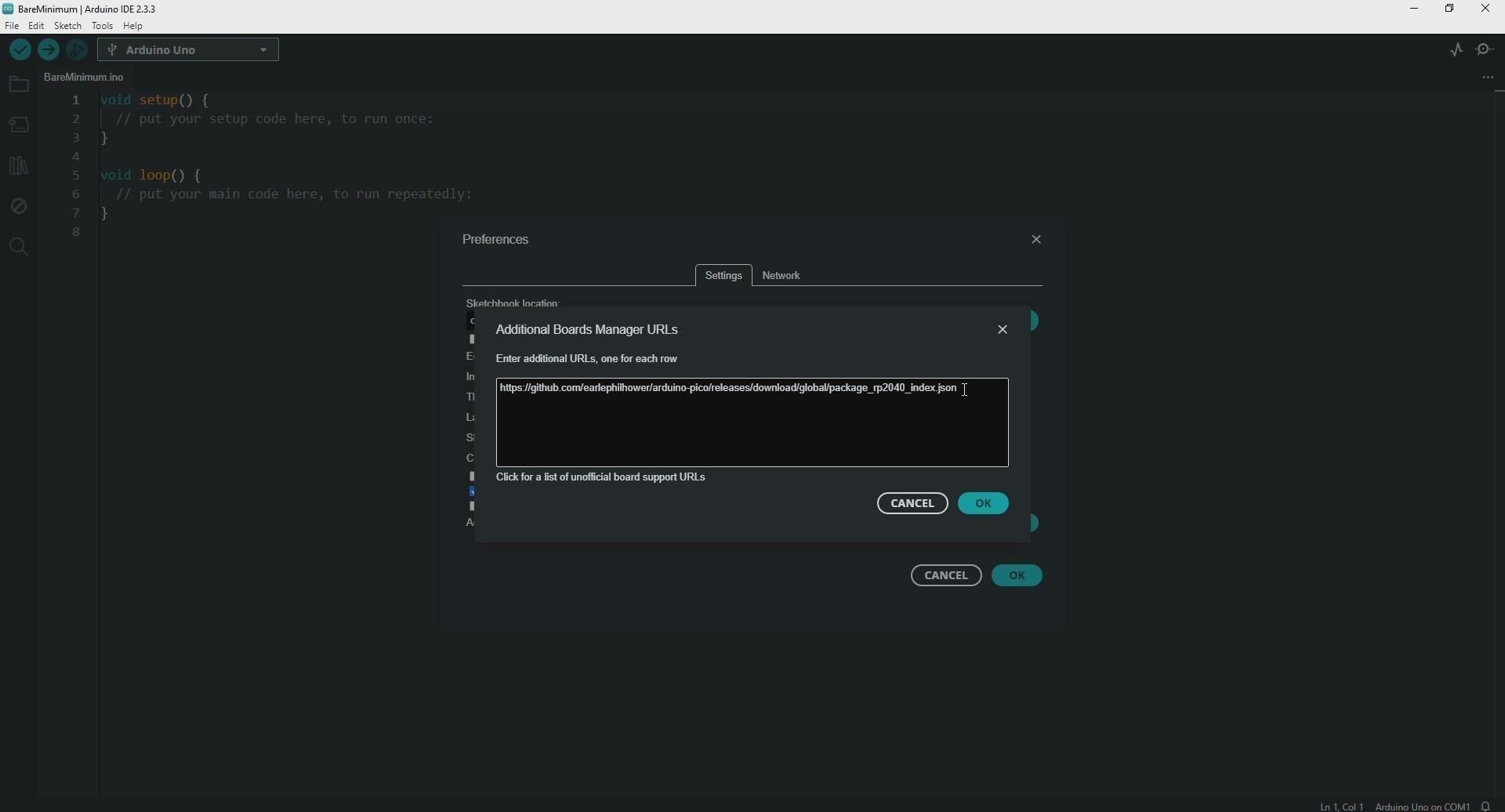The width and height of the screenshot is (1505, 812).
Task: Click the void loop() code line
Action: 152,176
